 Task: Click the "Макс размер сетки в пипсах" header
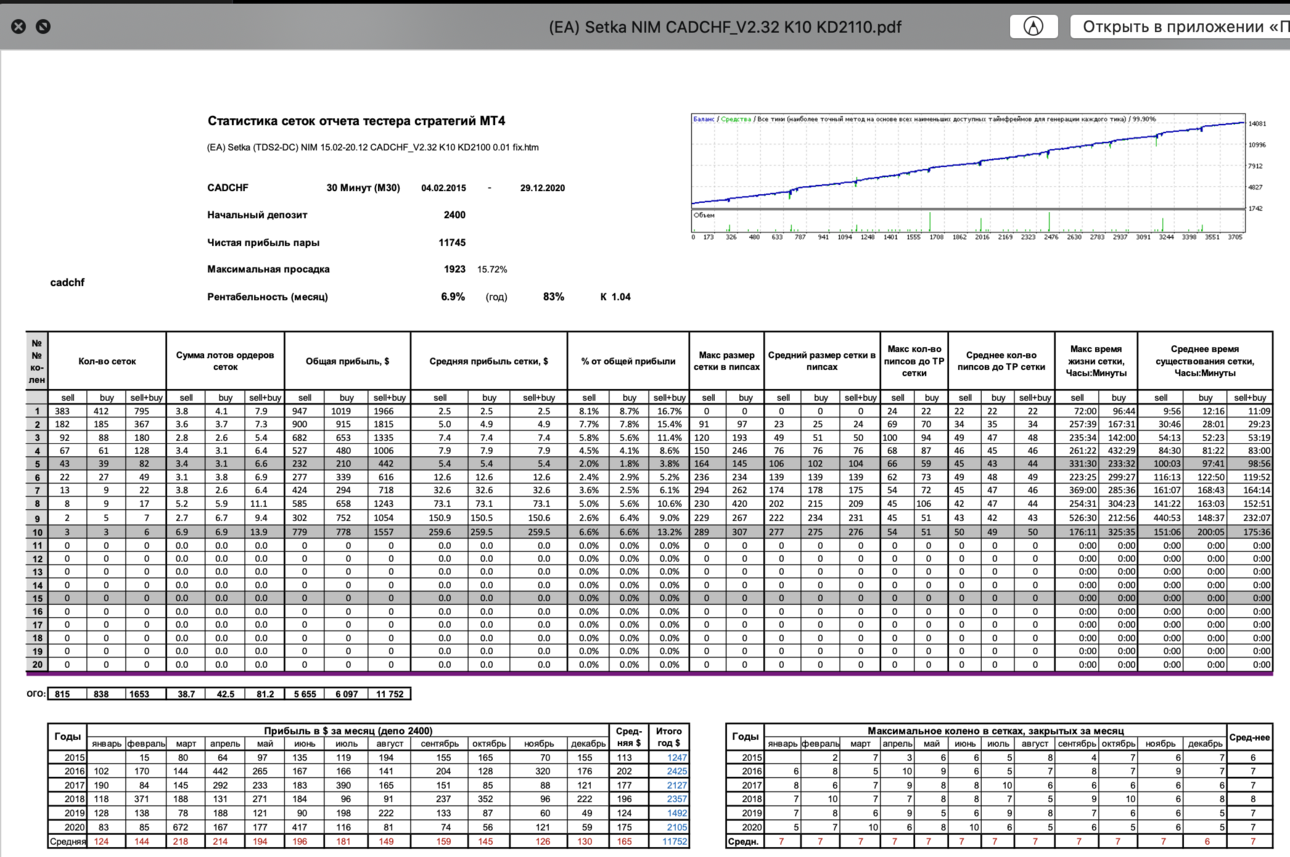pos(727,361)
